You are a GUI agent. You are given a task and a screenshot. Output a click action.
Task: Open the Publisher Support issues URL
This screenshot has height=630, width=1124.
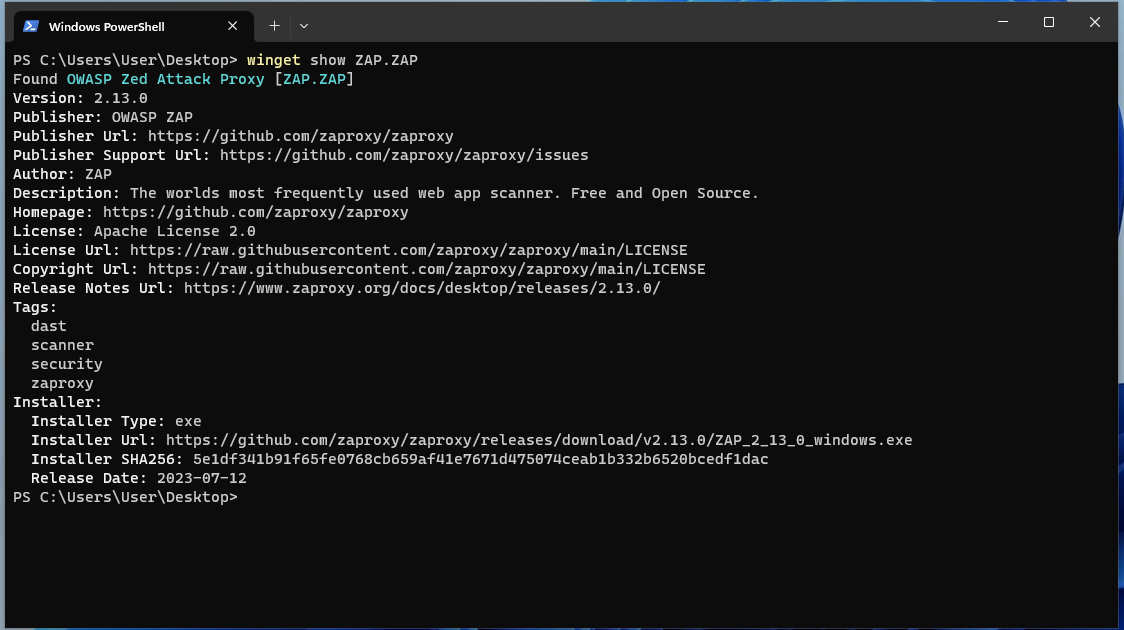[x=404, y=155]
